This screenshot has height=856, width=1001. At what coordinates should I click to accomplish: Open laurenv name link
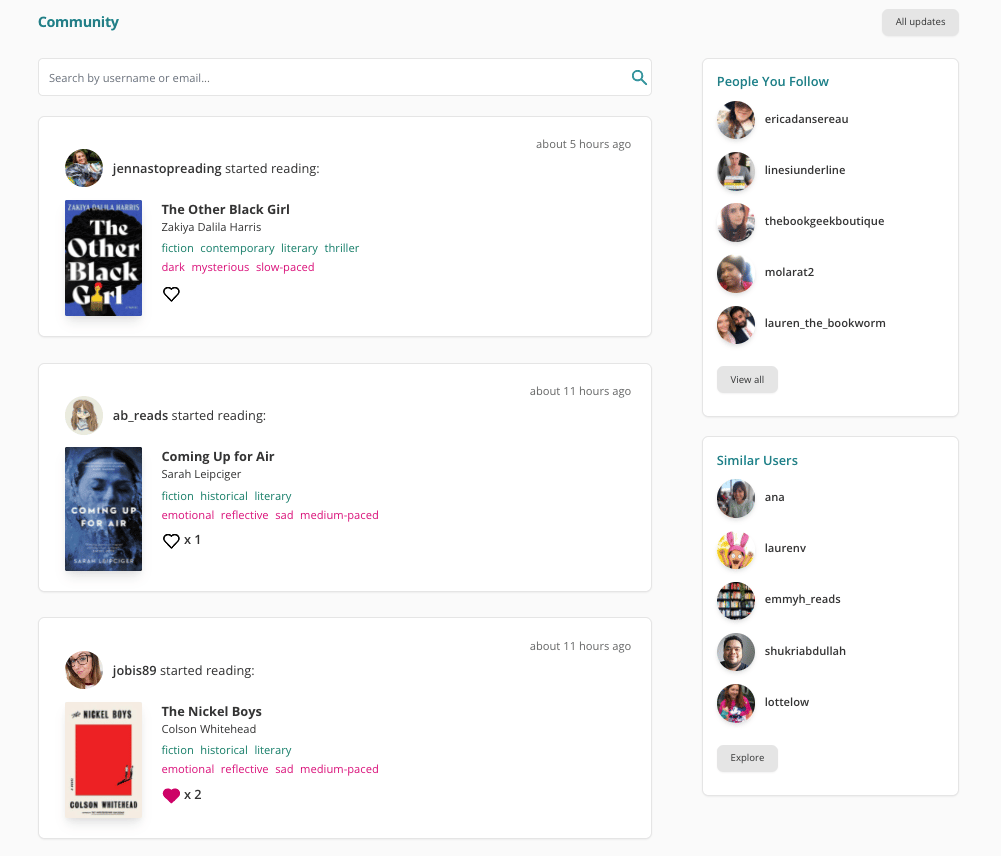[x=785, y=548]
